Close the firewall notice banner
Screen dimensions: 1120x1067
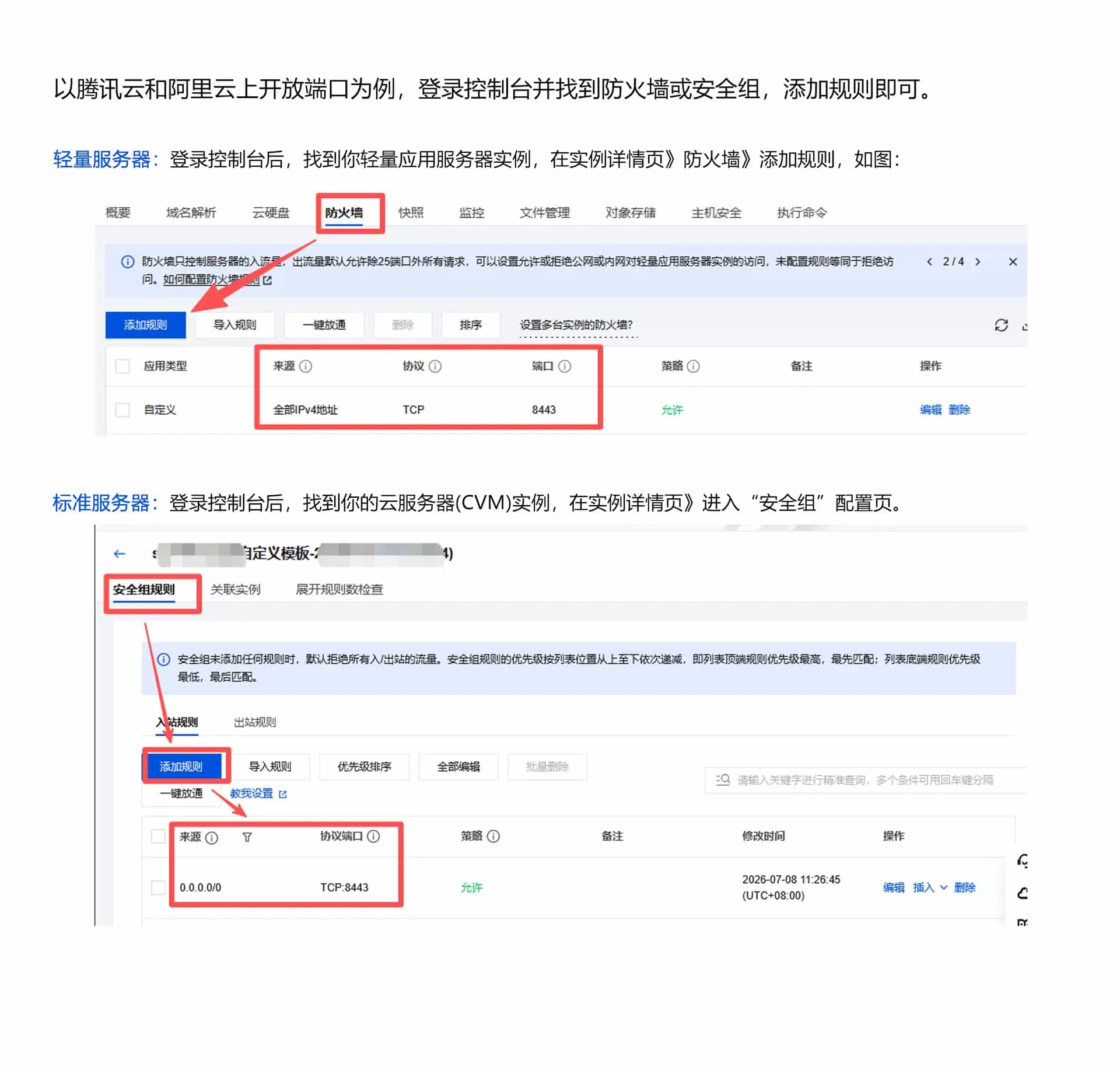tap(1013, 261)
